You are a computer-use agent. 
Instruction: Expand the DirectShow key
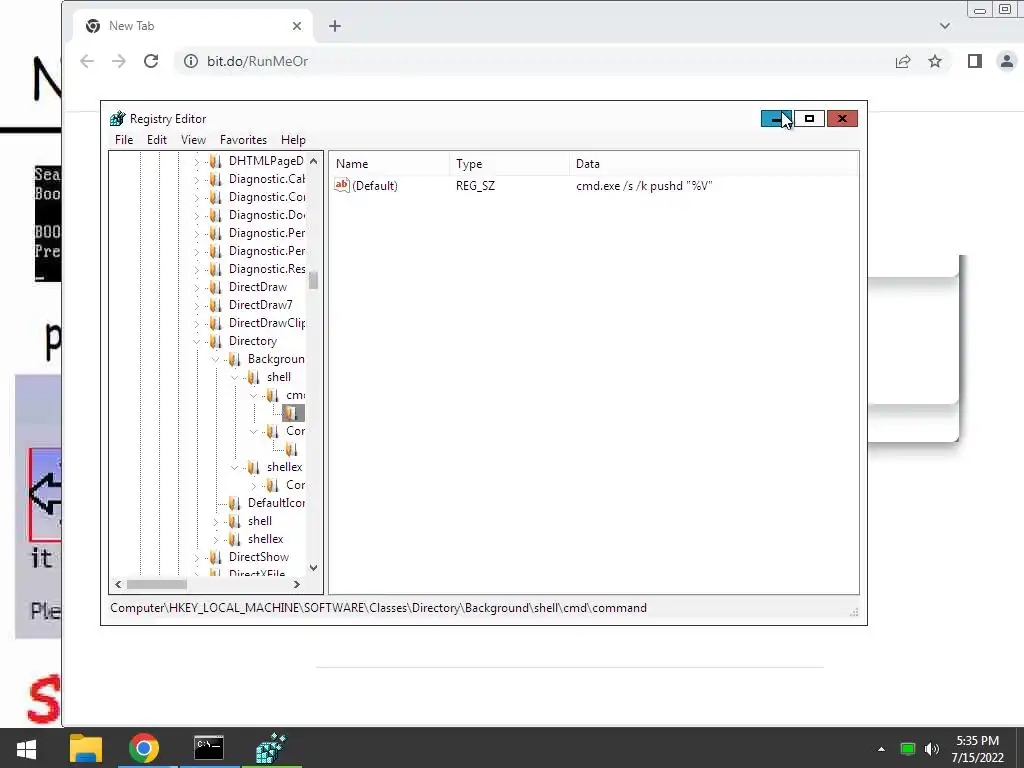[x=197, y=557]
